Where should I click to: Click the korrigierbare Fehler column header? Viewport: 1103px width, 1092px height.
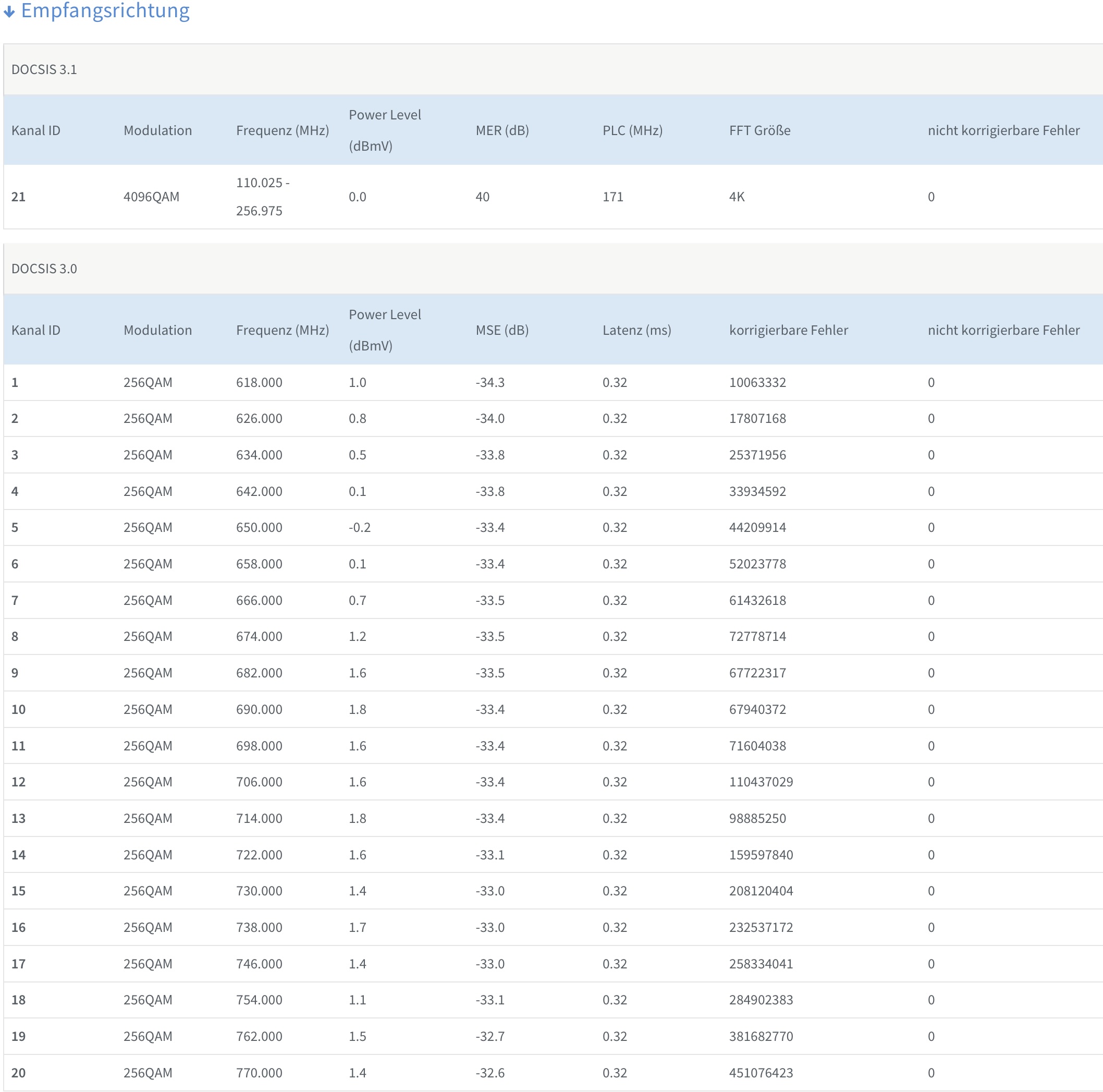788,330
